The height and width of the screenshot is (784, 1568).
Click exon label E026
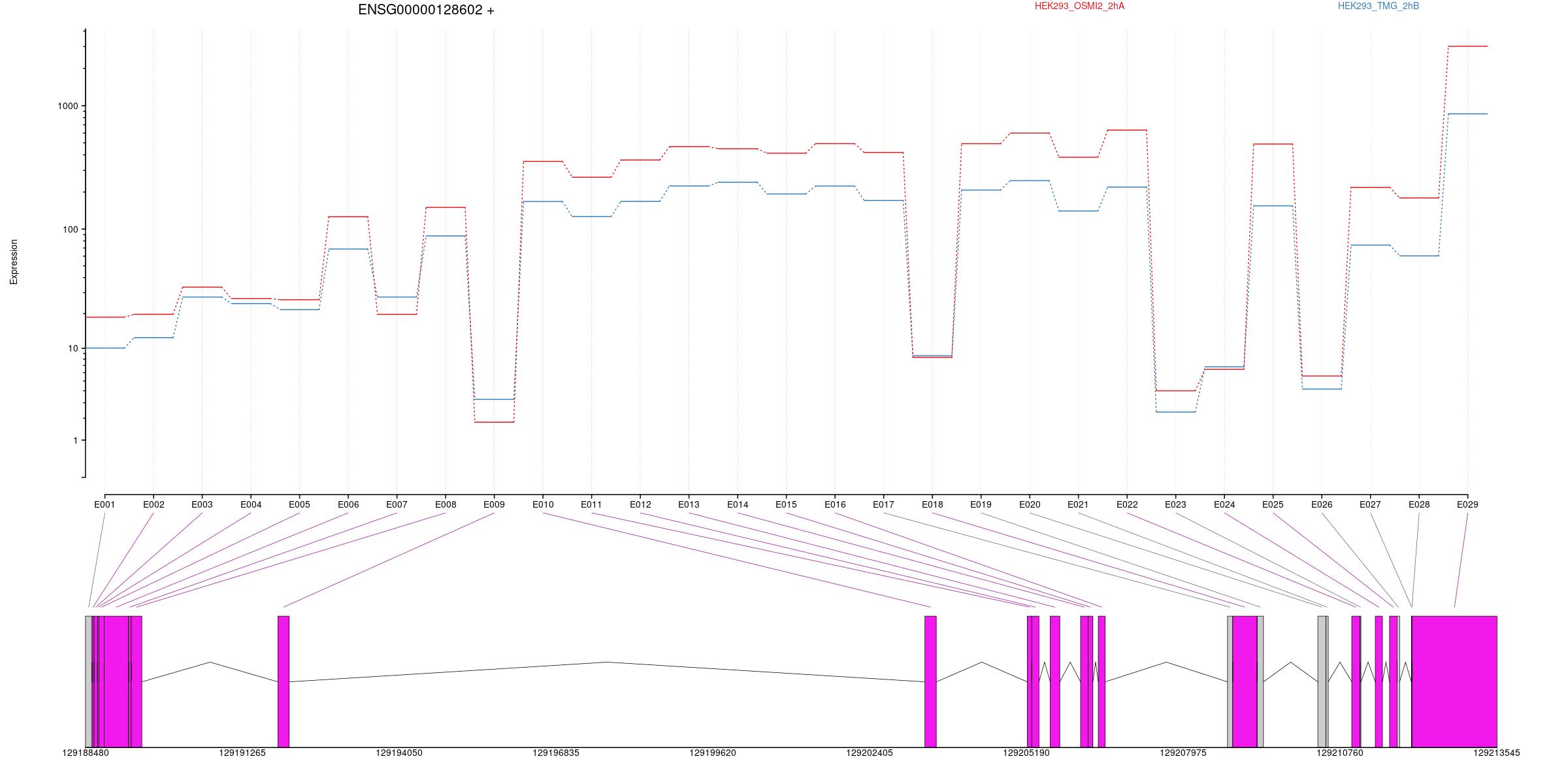[1322, 504]
